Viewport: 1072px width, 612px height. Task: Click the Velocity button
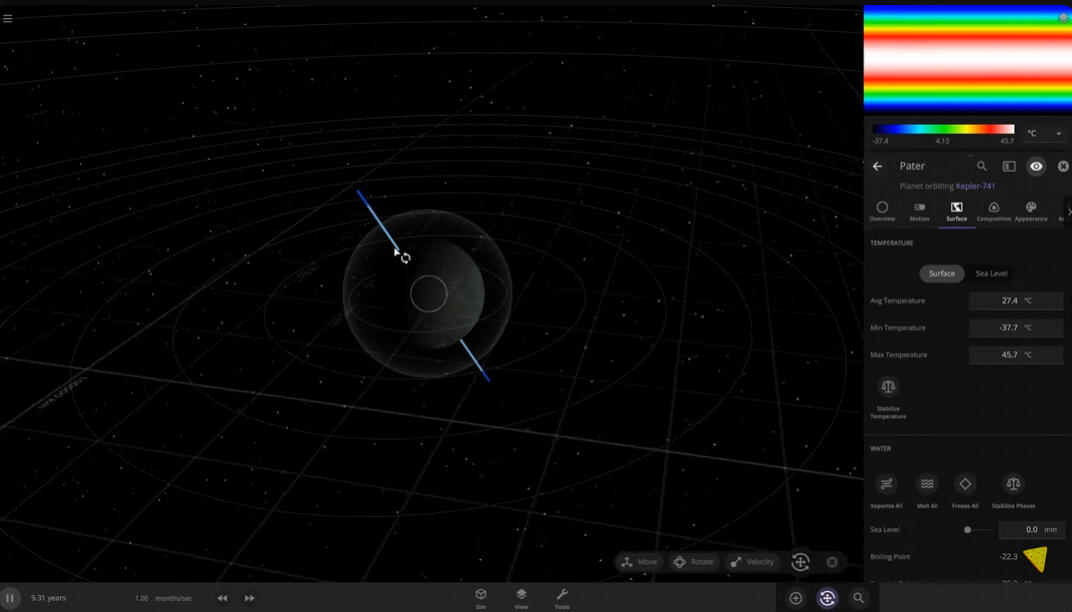tap(753, 562)
